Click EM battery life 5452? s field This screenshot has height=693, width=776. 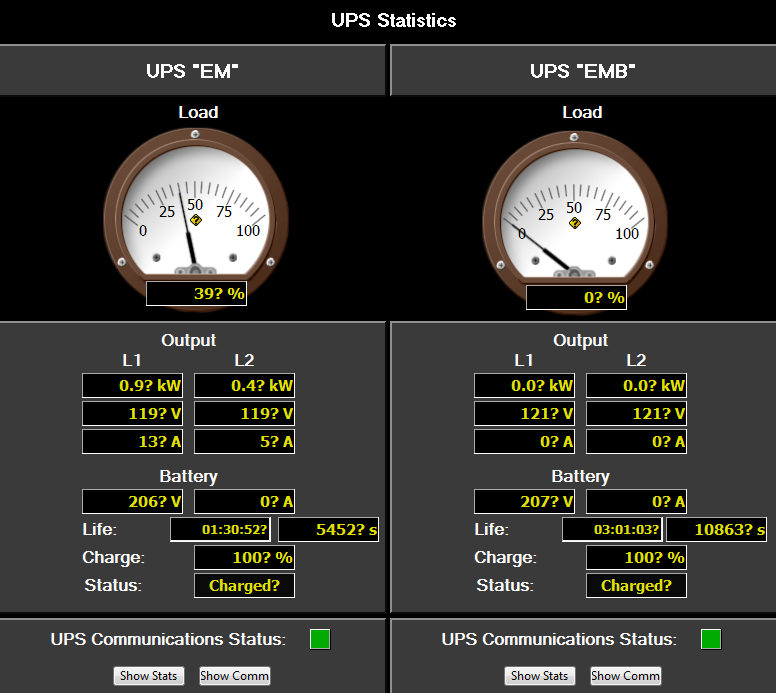(x=329, y=530)
